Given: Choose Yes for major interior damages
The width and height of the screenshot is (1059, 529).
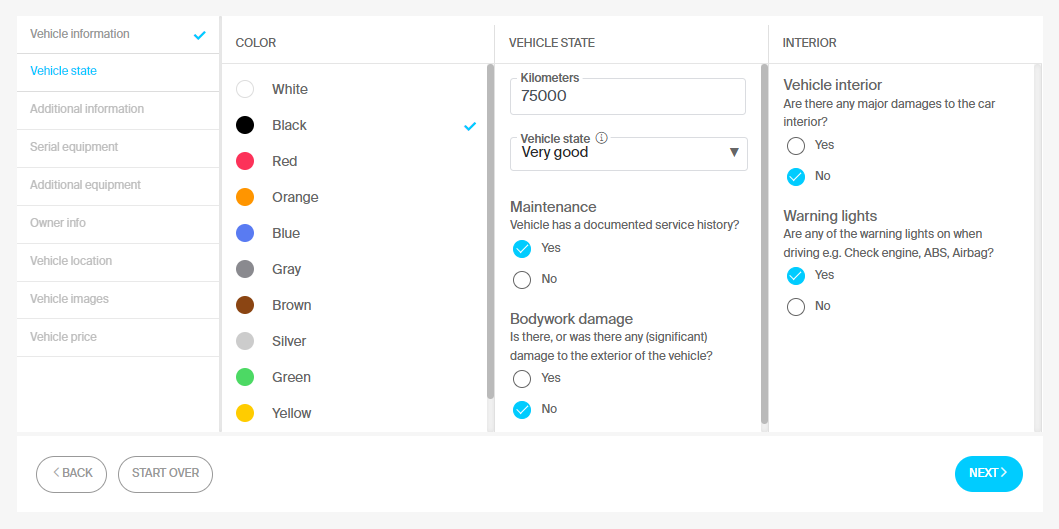Looking at the screenshot, I should point(796,145).
